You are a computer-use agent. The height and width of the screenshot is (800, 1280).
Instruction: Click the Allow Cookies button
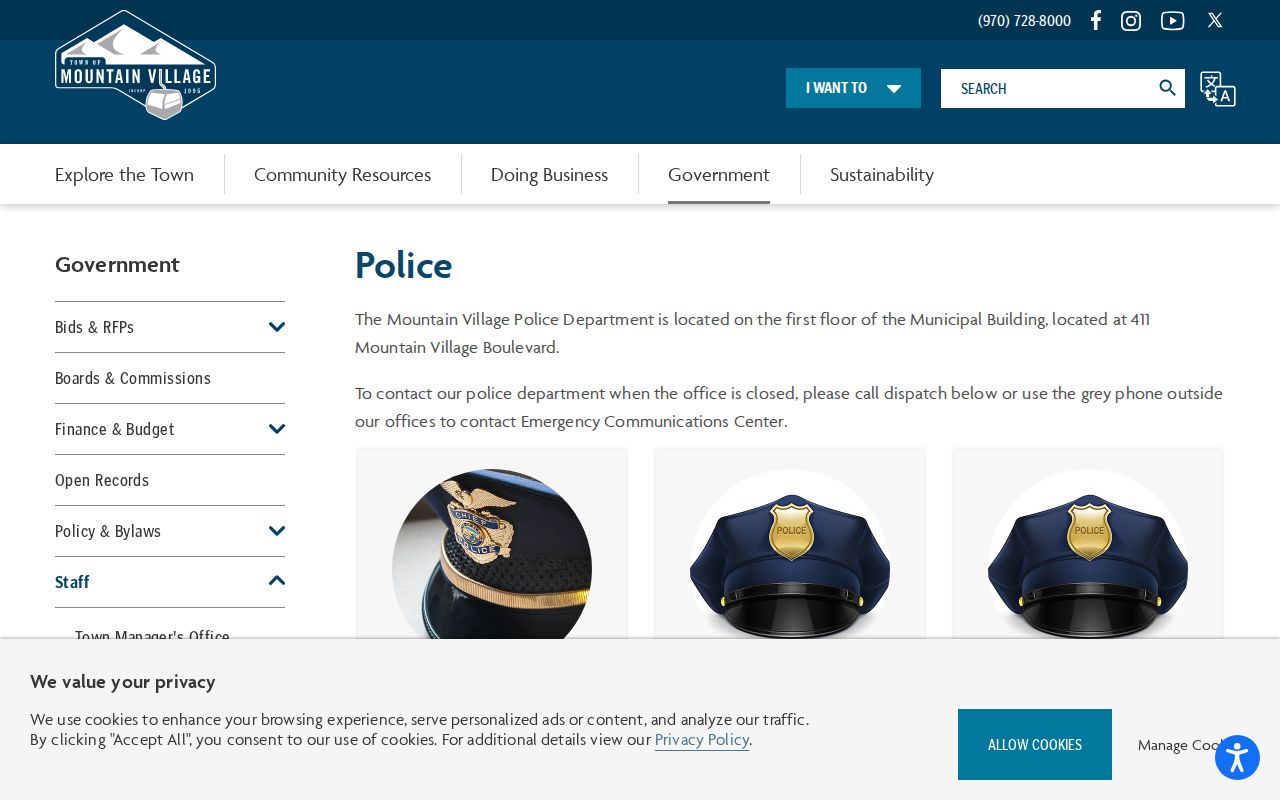point(1035,744)
